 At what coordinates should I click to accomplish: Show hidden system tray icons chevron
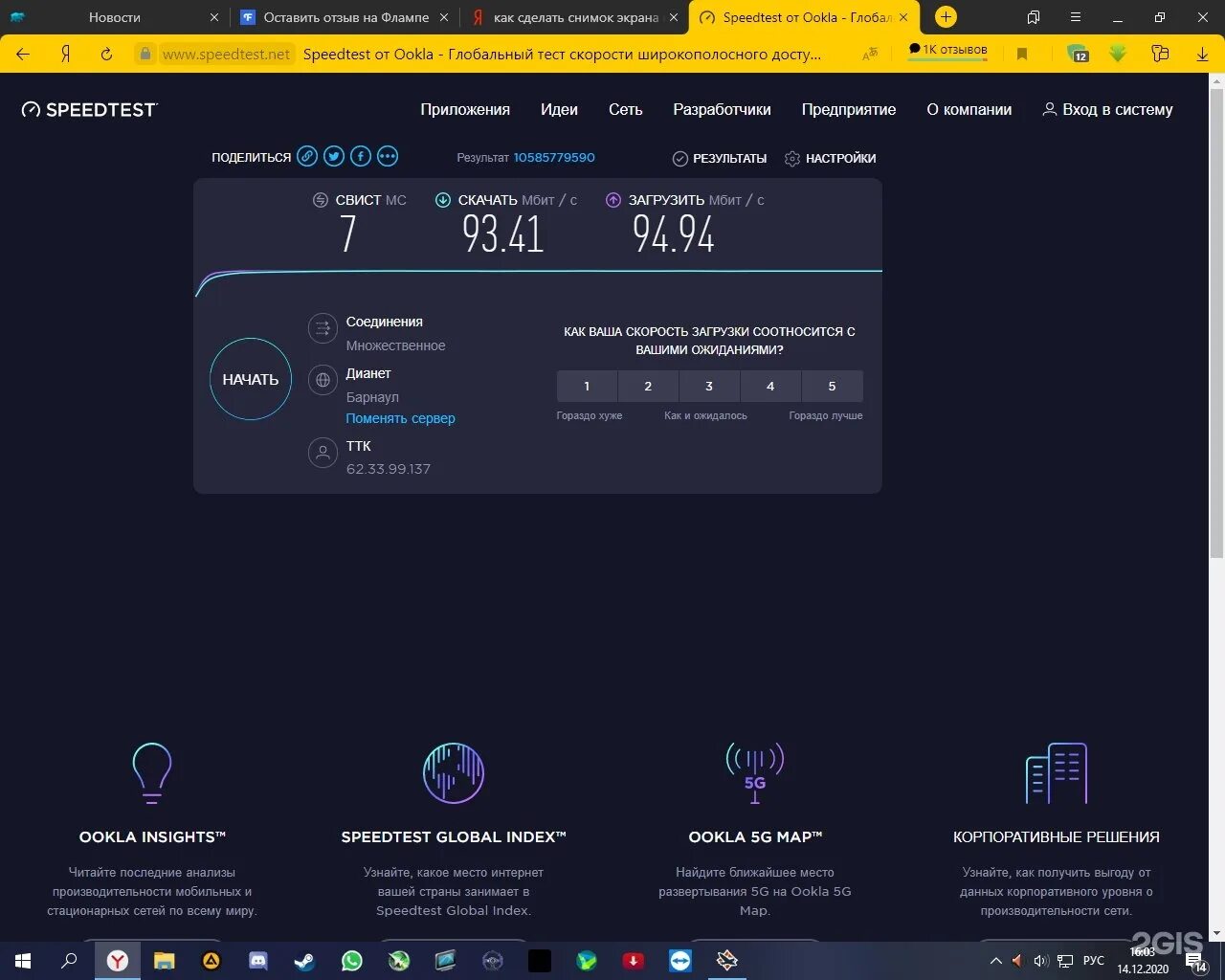(x=995, y=960)
